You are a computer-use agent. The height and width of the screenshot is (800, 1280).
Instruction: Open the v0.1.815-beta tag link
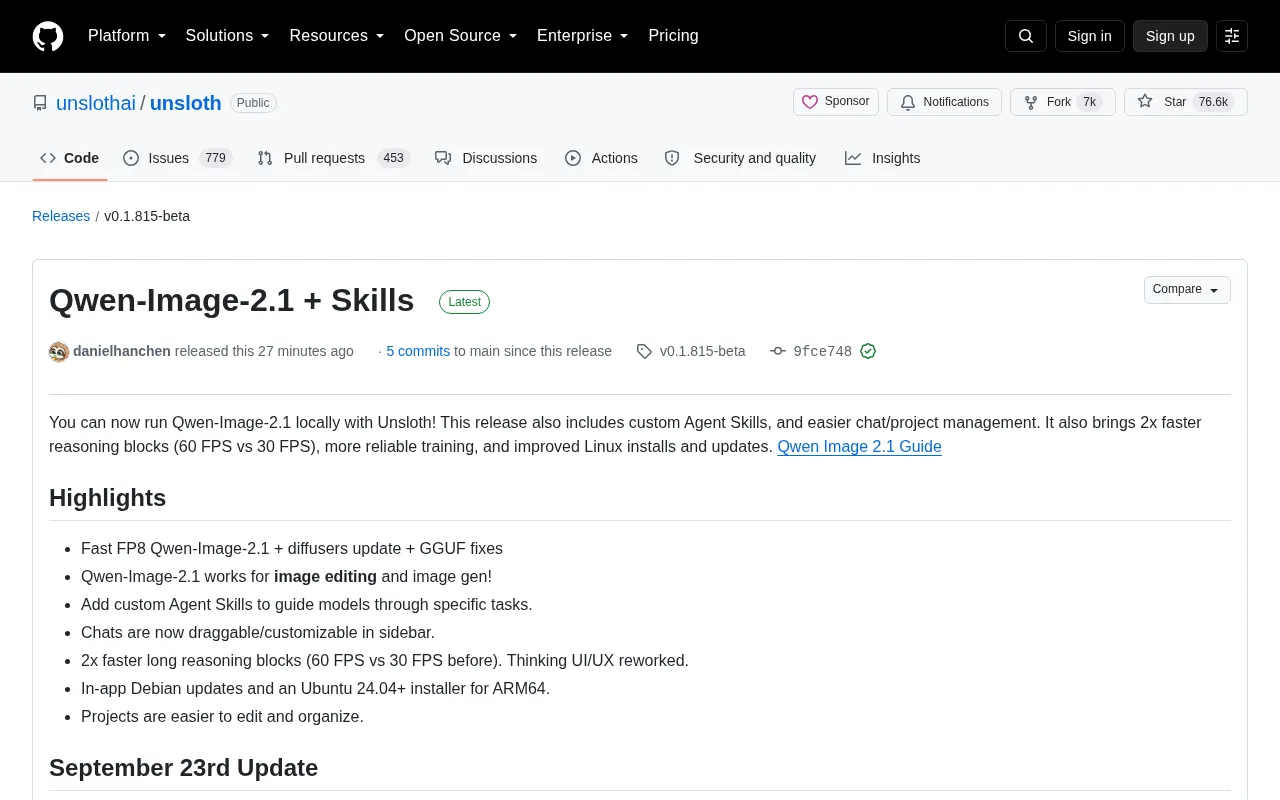pyautogui.click(x=702, y=351)
